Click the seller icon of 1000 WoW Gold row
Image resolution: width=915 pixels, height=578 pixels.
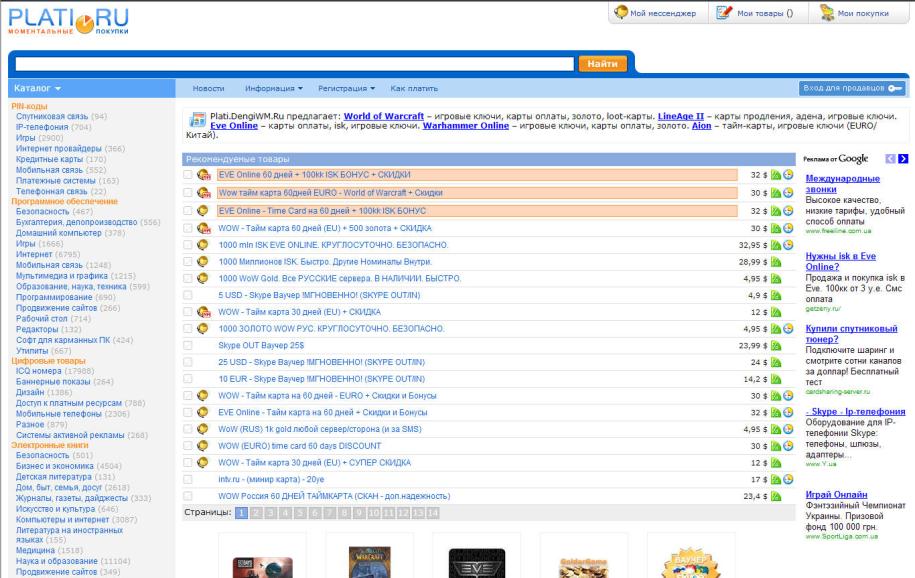(202, 278)
